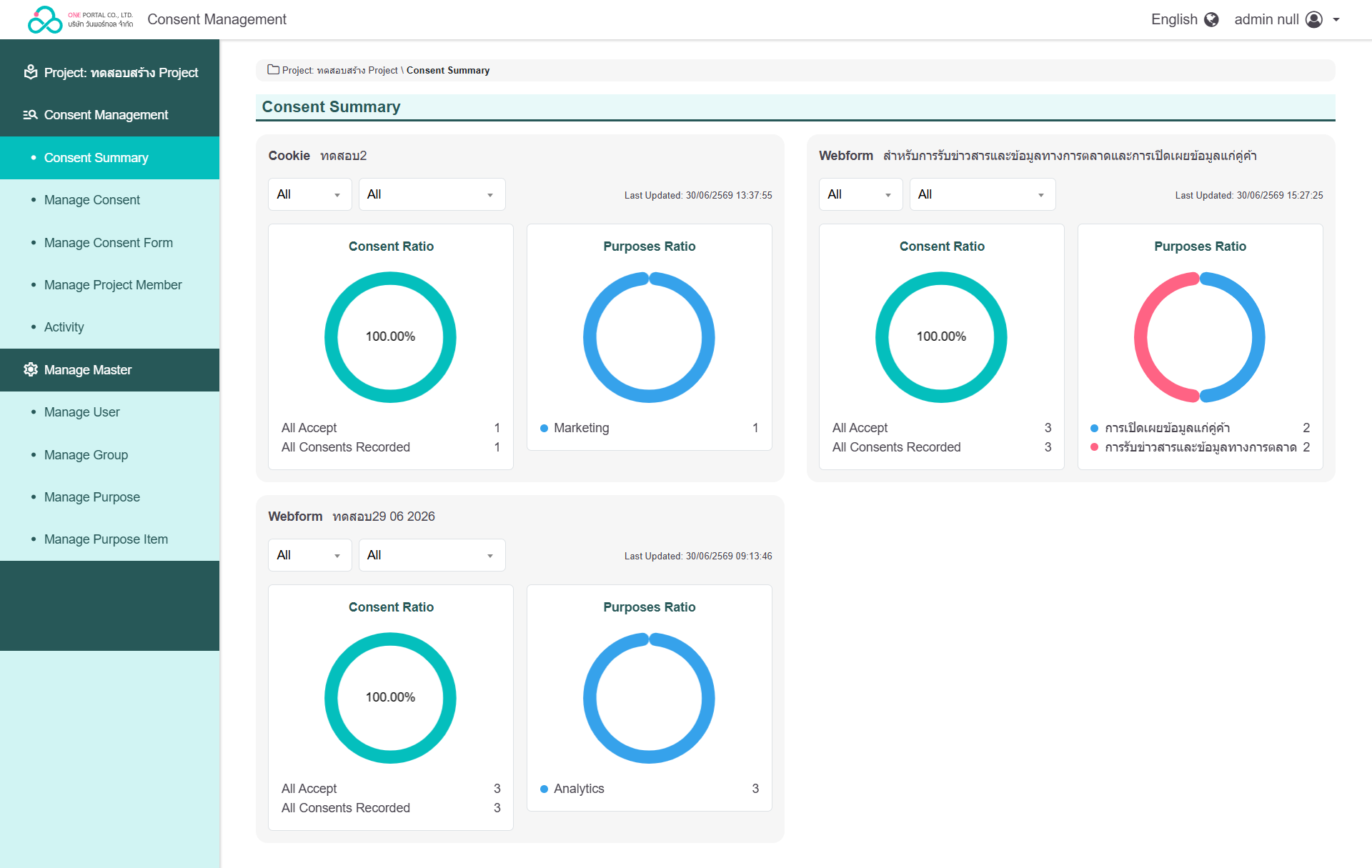
Task: Click Marketing blue legend dot
Action: pos(544,429)
